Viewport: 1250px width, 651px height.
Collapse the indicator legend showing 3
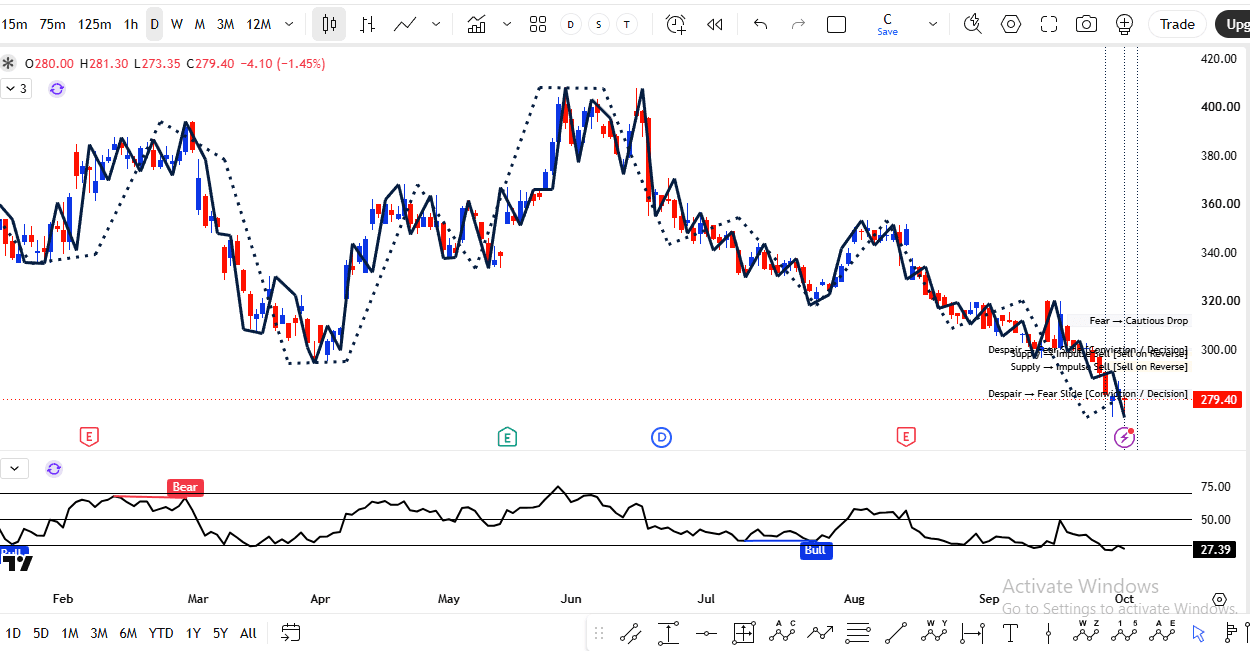(17, 89)
